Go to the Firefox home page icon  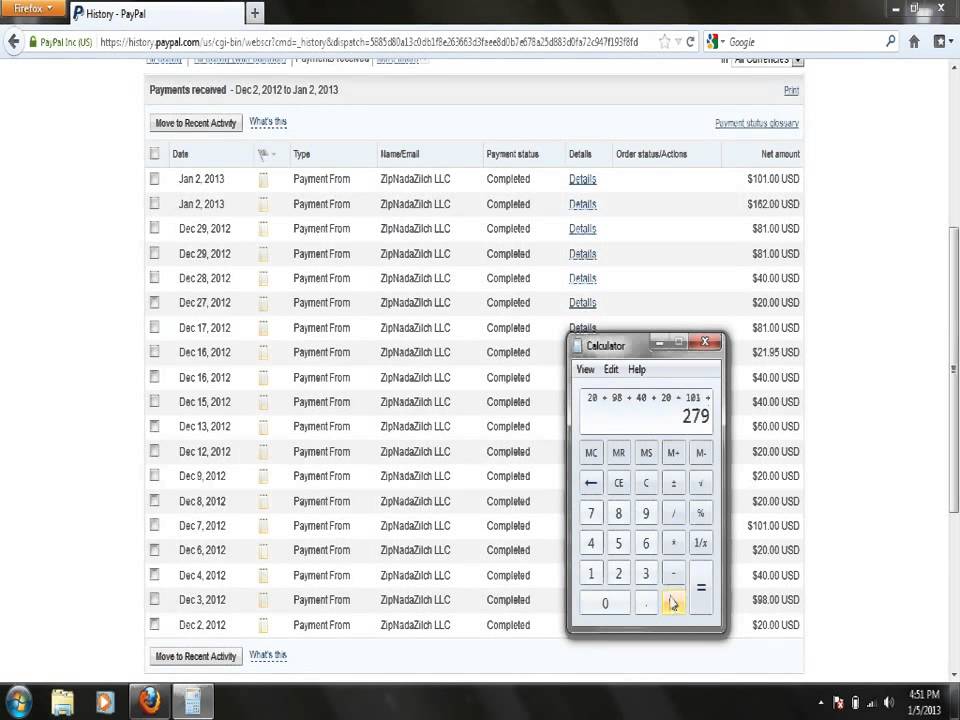click(914, 42)
